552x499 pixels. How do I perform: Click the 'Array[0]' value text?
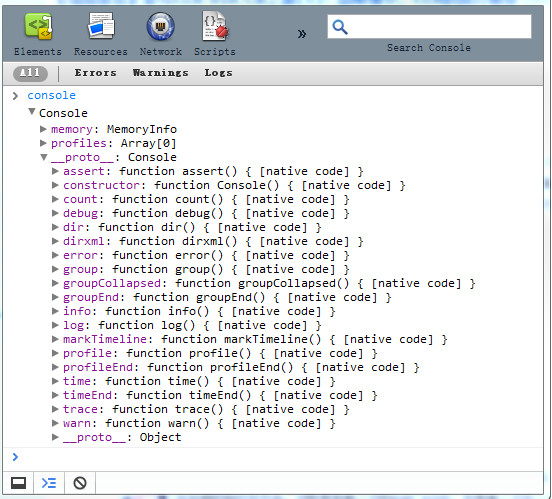[149, 143]
